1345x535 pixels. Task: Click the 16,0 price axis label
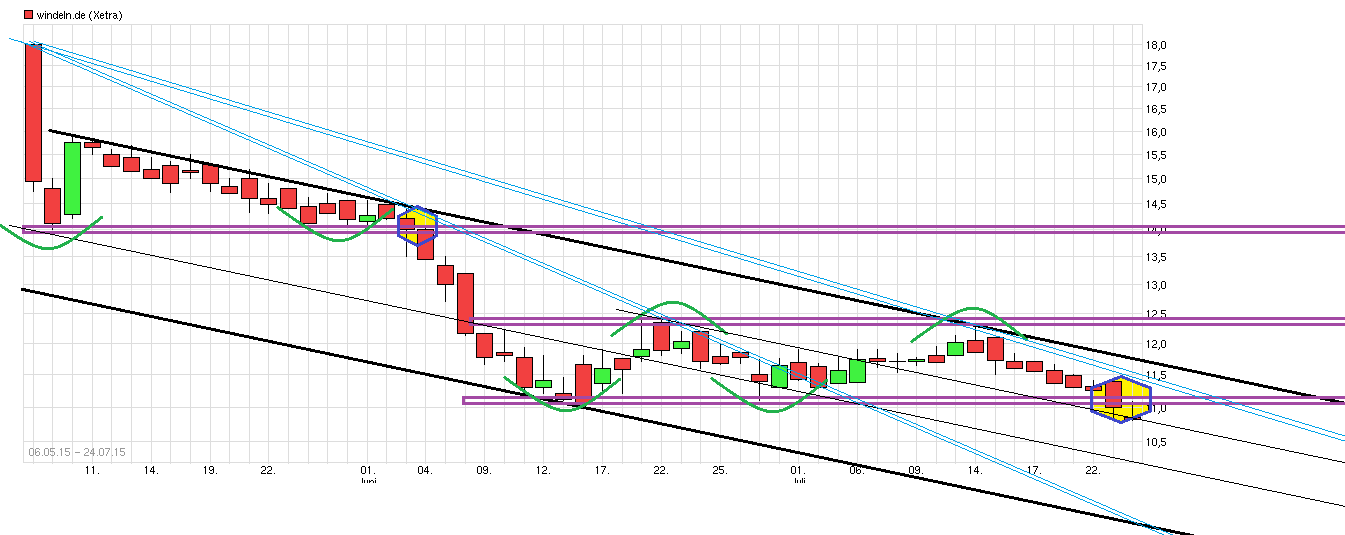point(1156,132)
